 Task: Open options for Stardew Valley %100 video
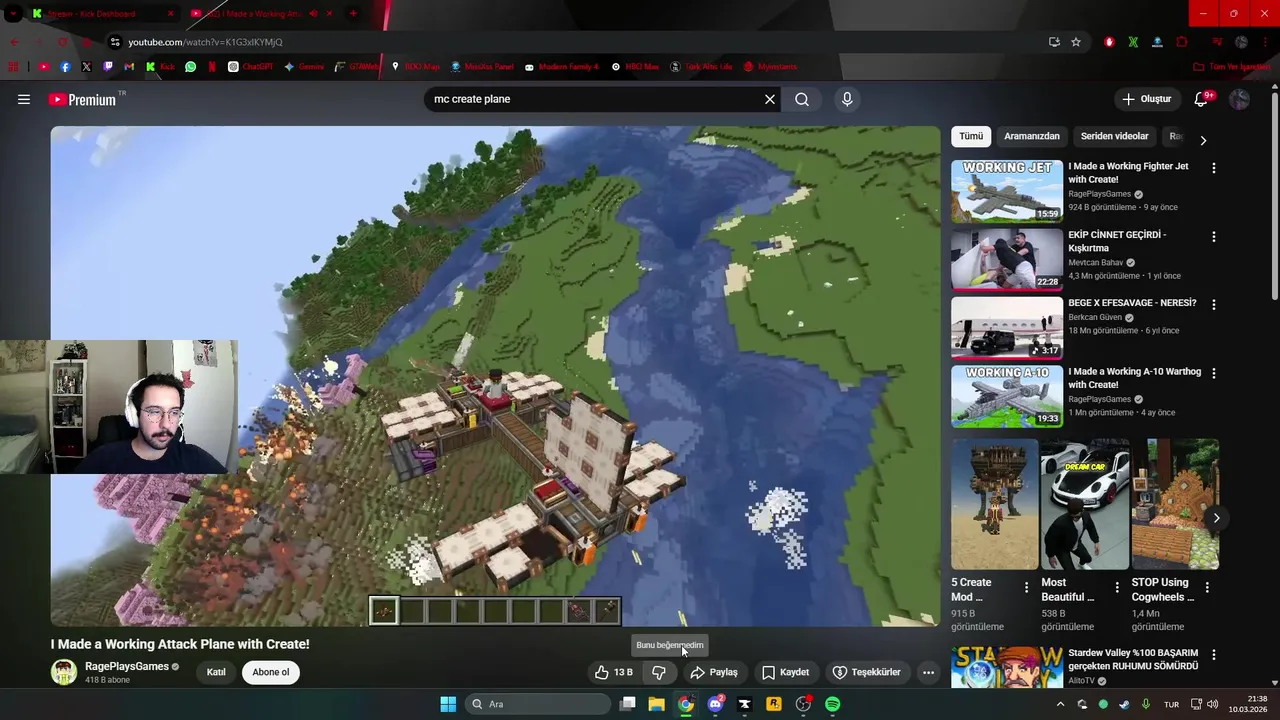(x=1214, y=655)
